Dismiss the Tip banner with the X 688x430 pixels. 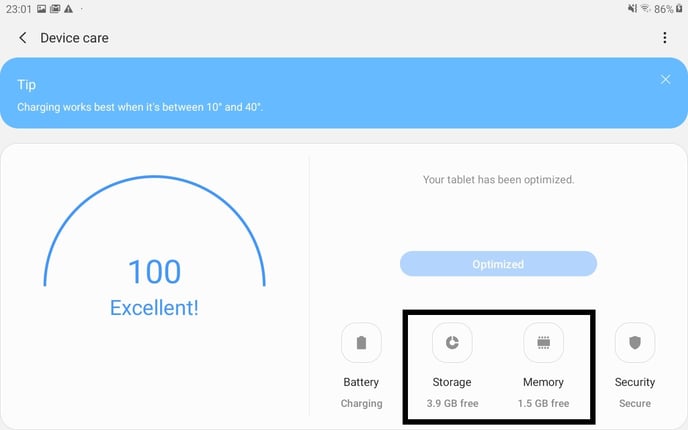coord(666,79)
